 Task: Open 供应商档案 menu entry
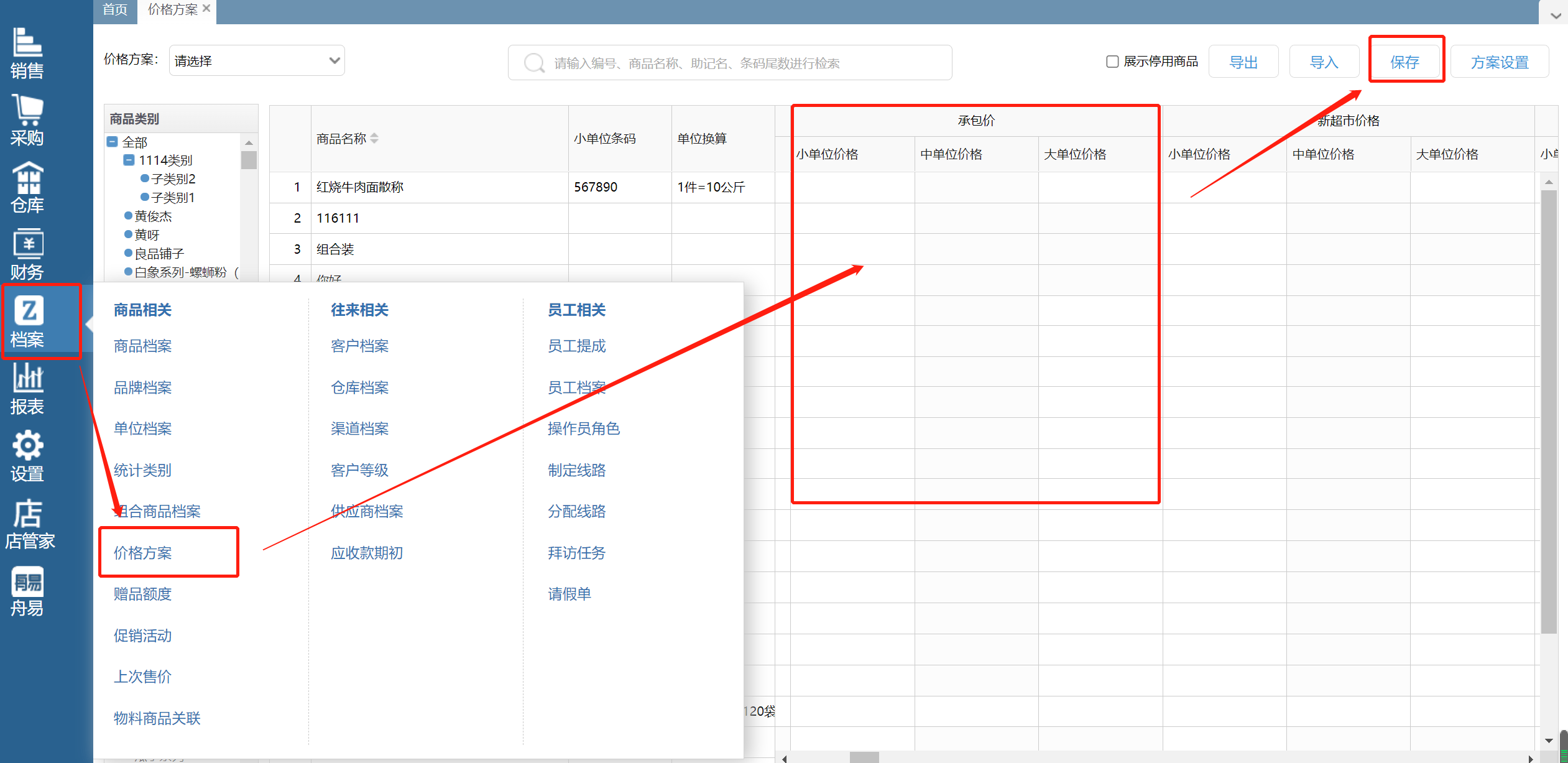point(367,511)
